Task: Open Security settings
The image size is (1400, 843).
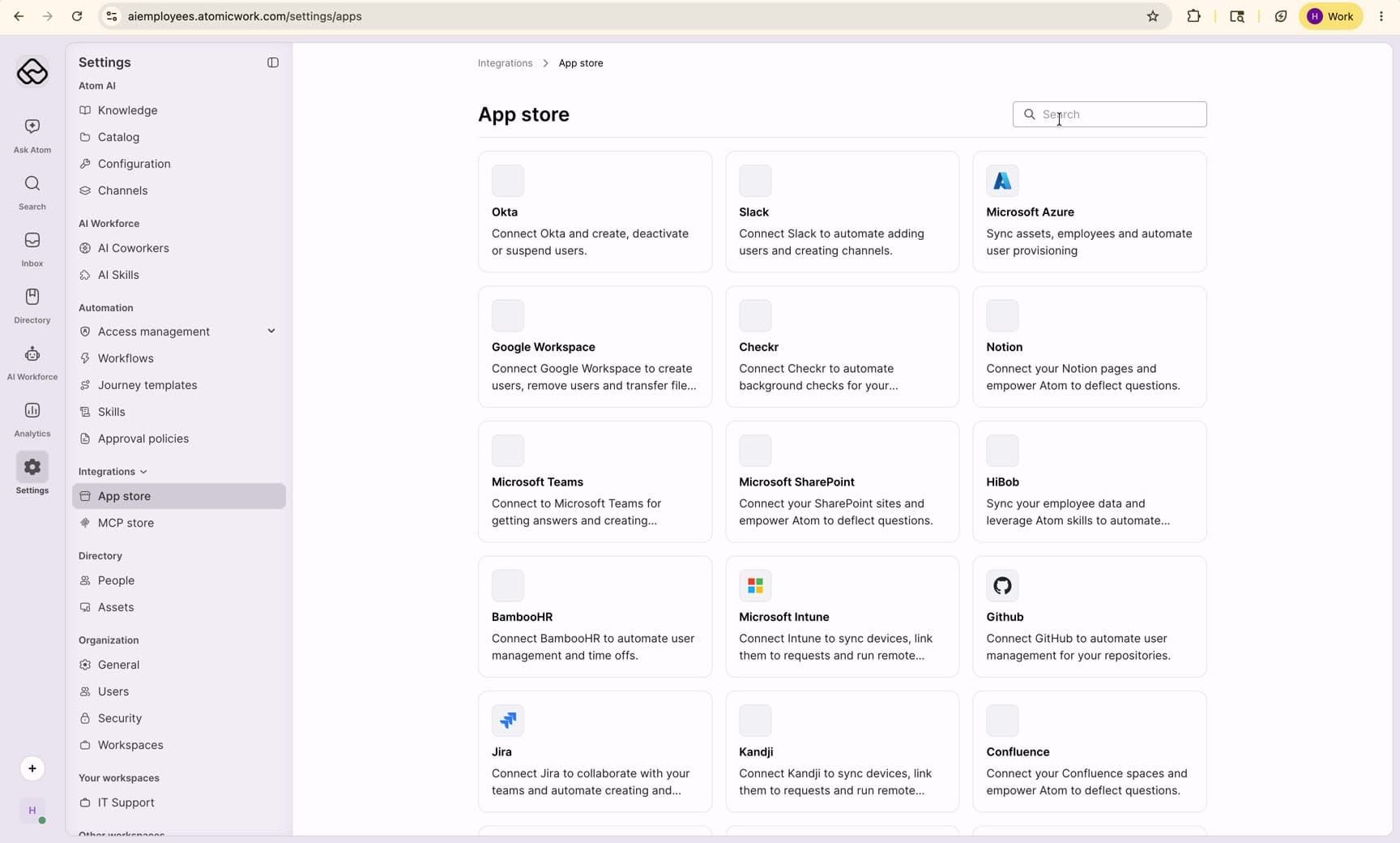Action: [178, 718]
